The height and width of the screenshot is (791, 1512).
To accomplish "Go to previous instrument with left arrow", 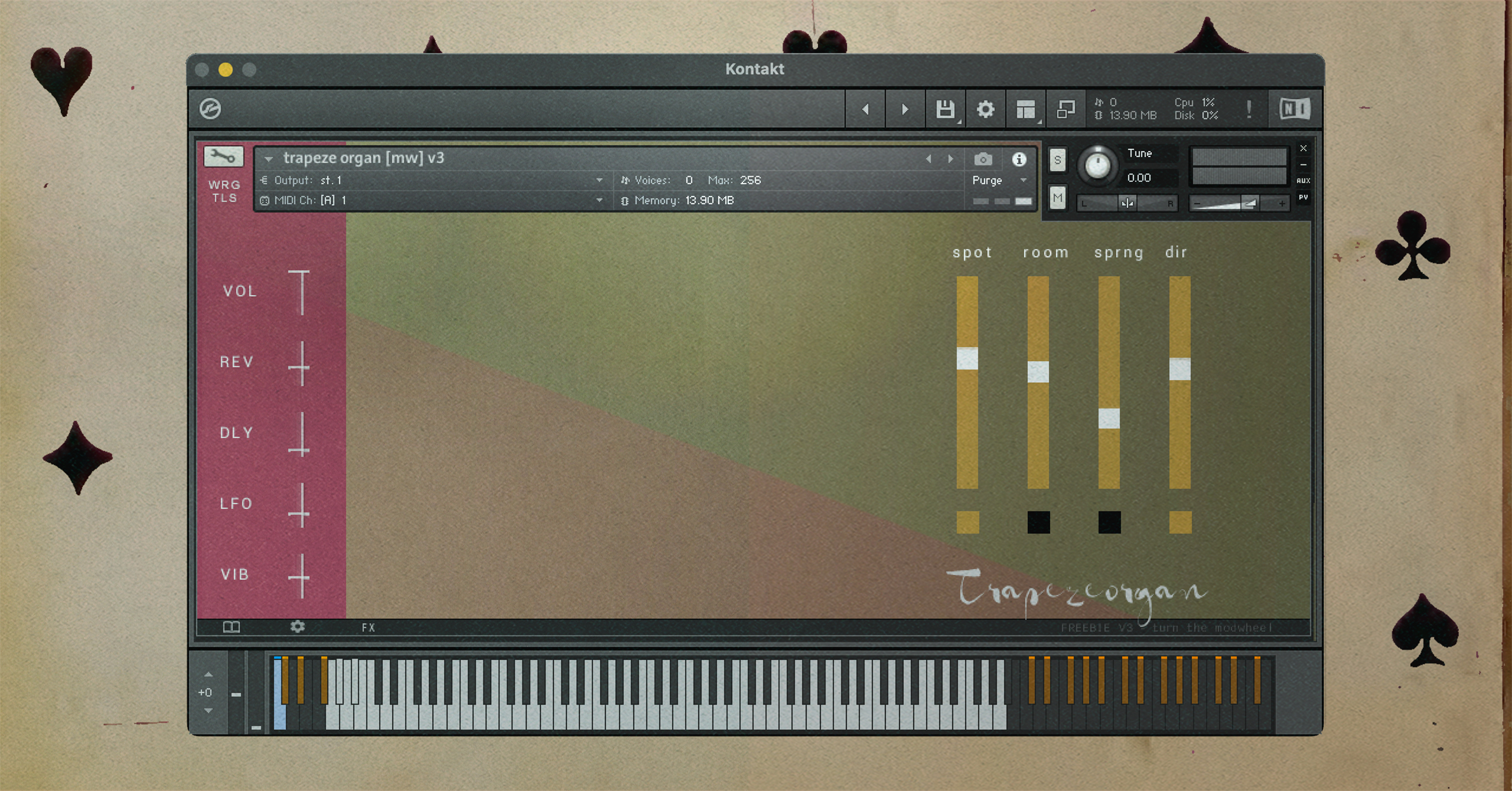I will coord(866,109).
